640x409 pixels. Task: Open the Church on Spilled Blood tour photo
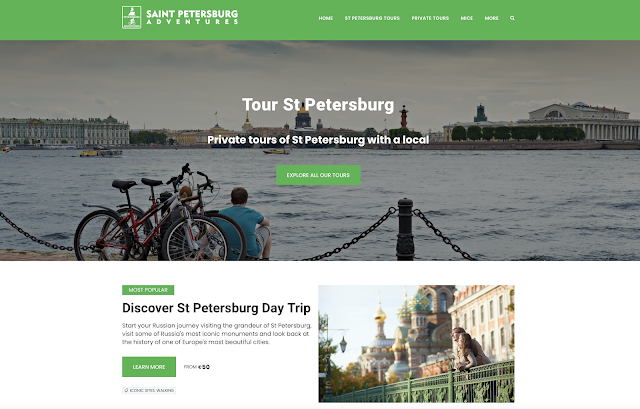point(416,344)
